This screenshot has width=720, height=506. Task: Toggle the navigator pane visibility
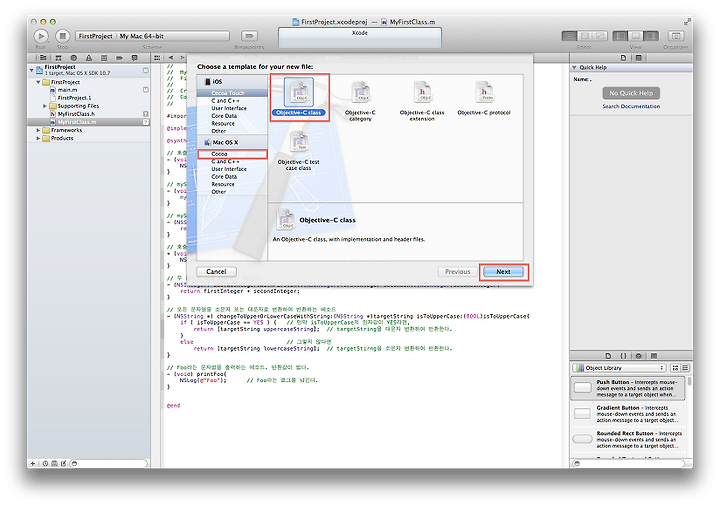[x=620, y=36]
